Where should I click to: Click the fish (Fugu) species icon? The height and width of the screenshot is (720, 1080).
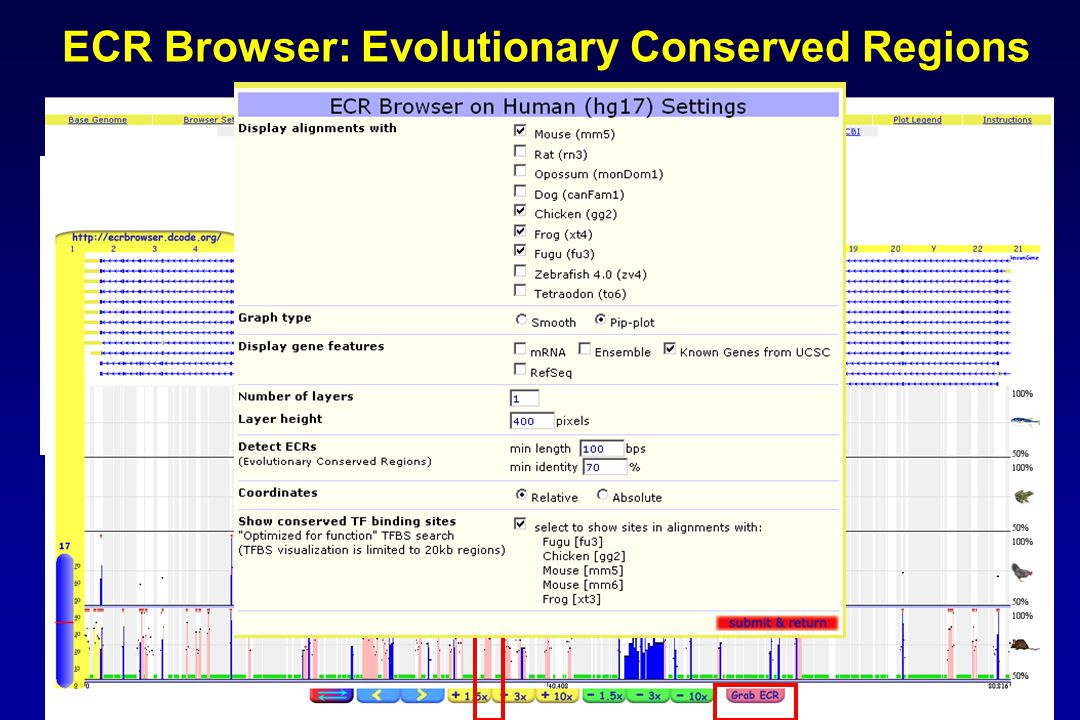(1024, 421)
